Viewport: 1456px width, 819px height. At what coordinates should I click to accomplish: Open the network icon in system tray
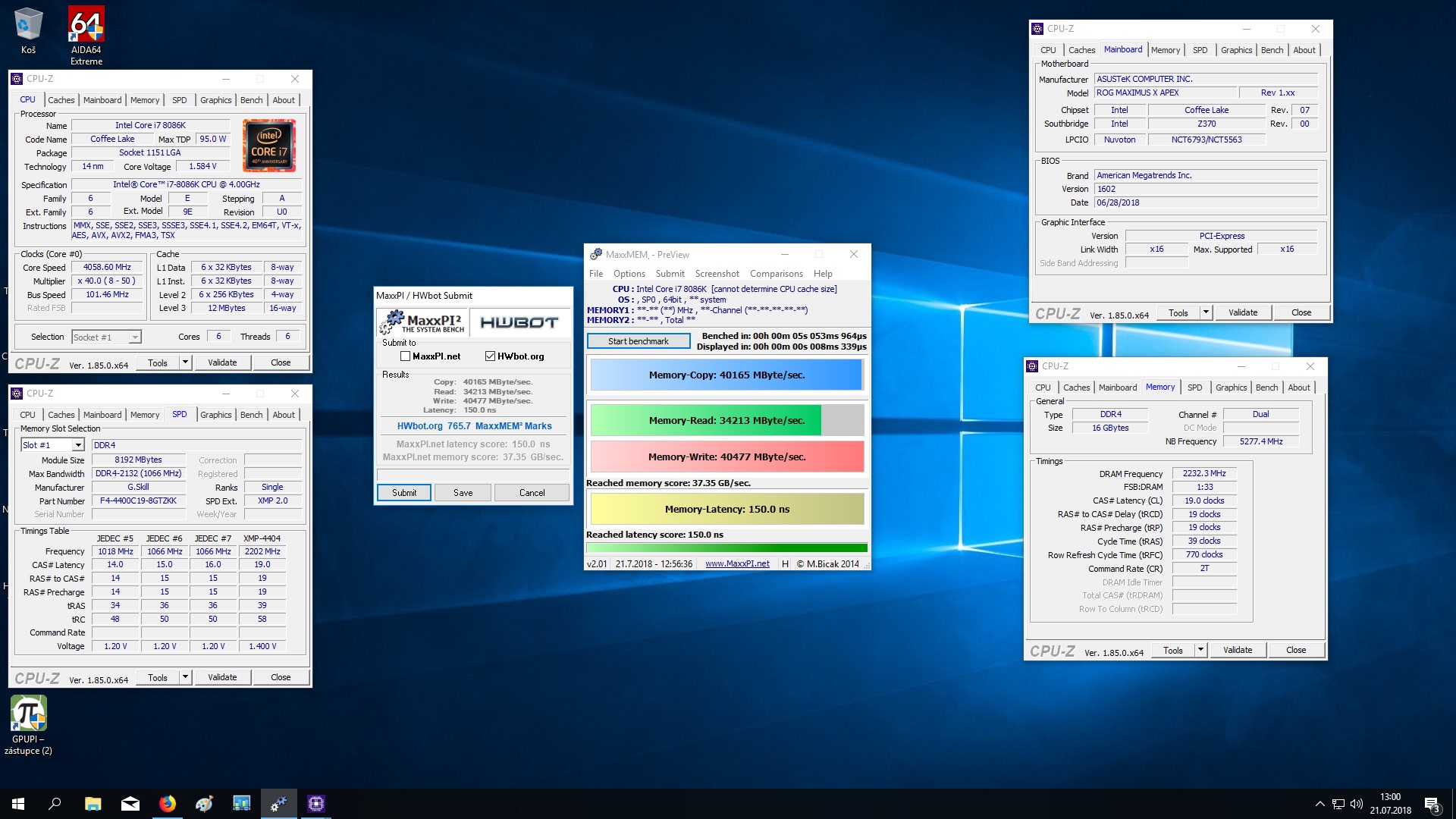1338,804
